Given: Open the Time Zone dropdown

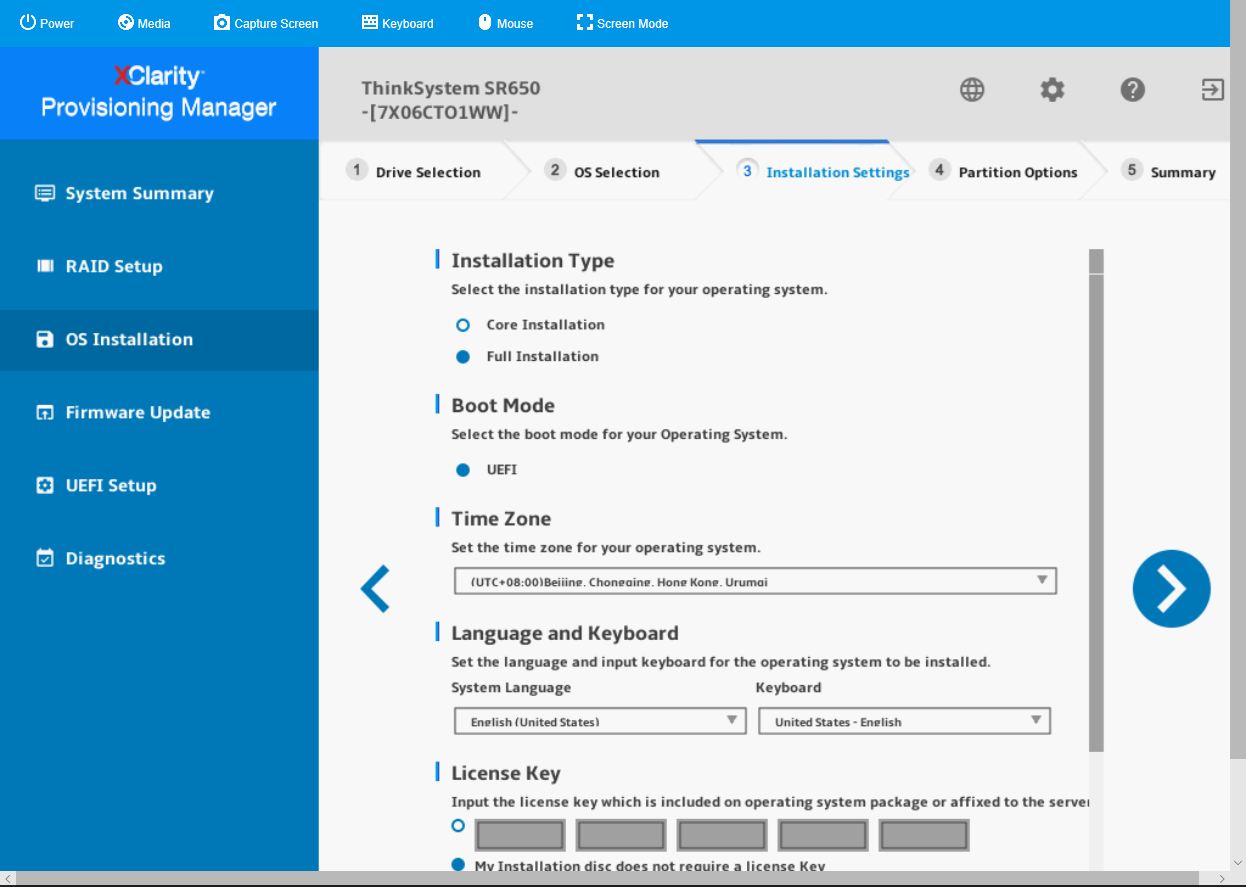Looking at the screenshot, I should (755, 581).
